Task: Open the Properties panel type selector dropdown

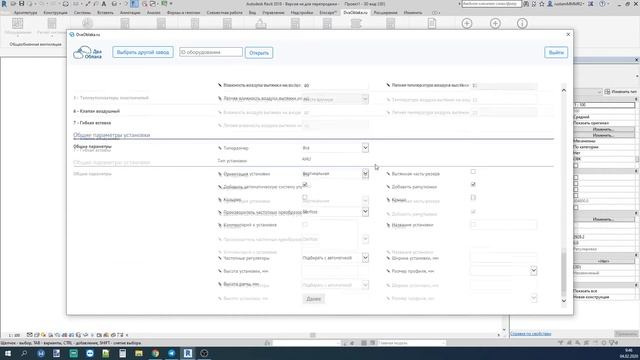Action: 599,92
